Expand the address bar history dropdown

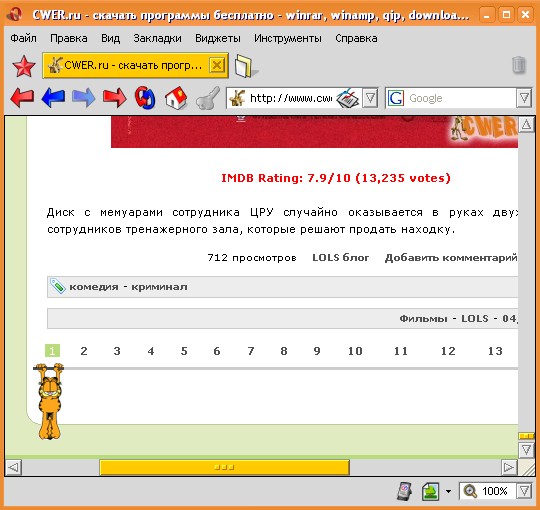370,98
